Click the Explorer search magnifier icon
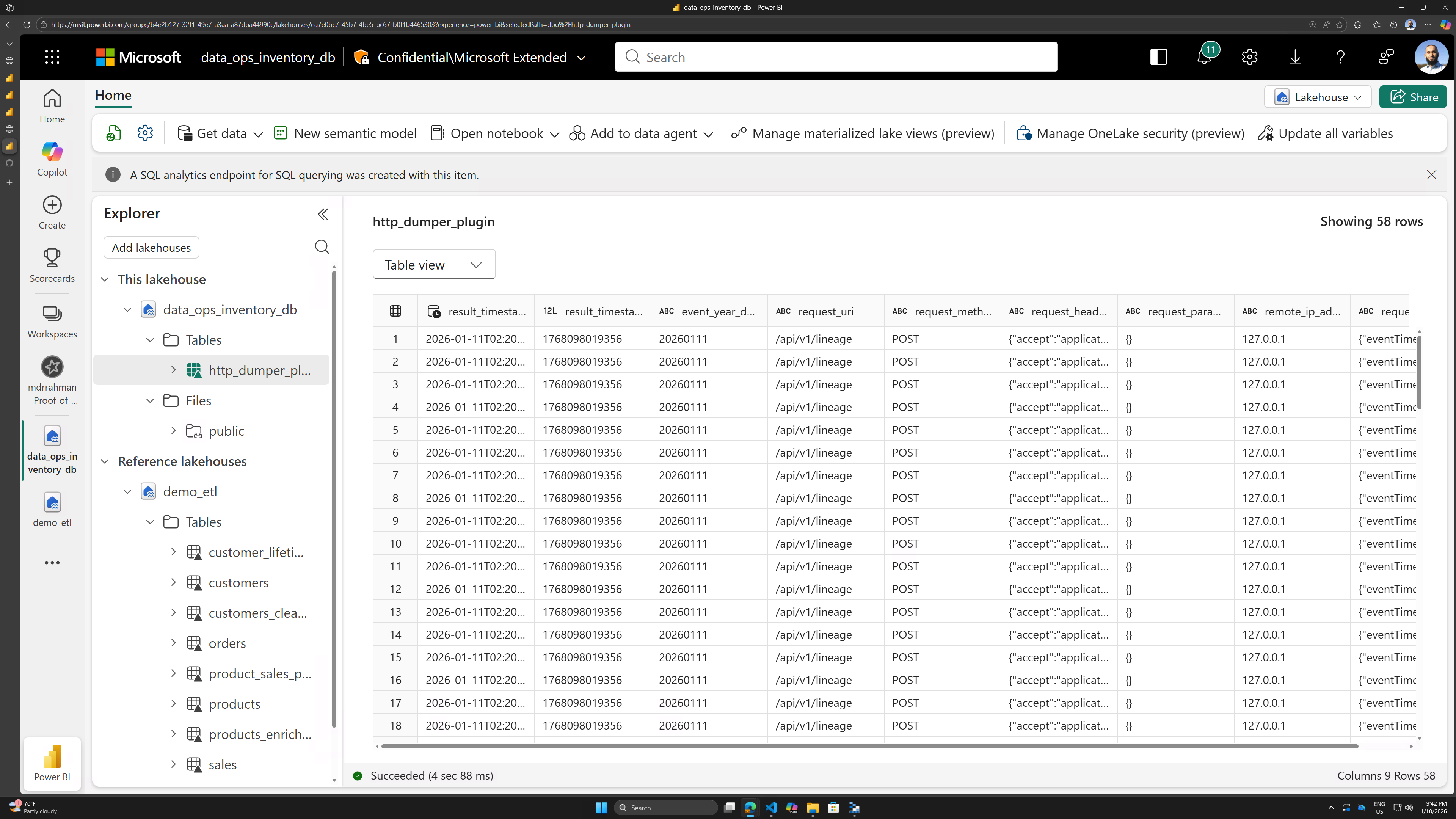This screenshot has height=819, width=1456. click(322, 247)
